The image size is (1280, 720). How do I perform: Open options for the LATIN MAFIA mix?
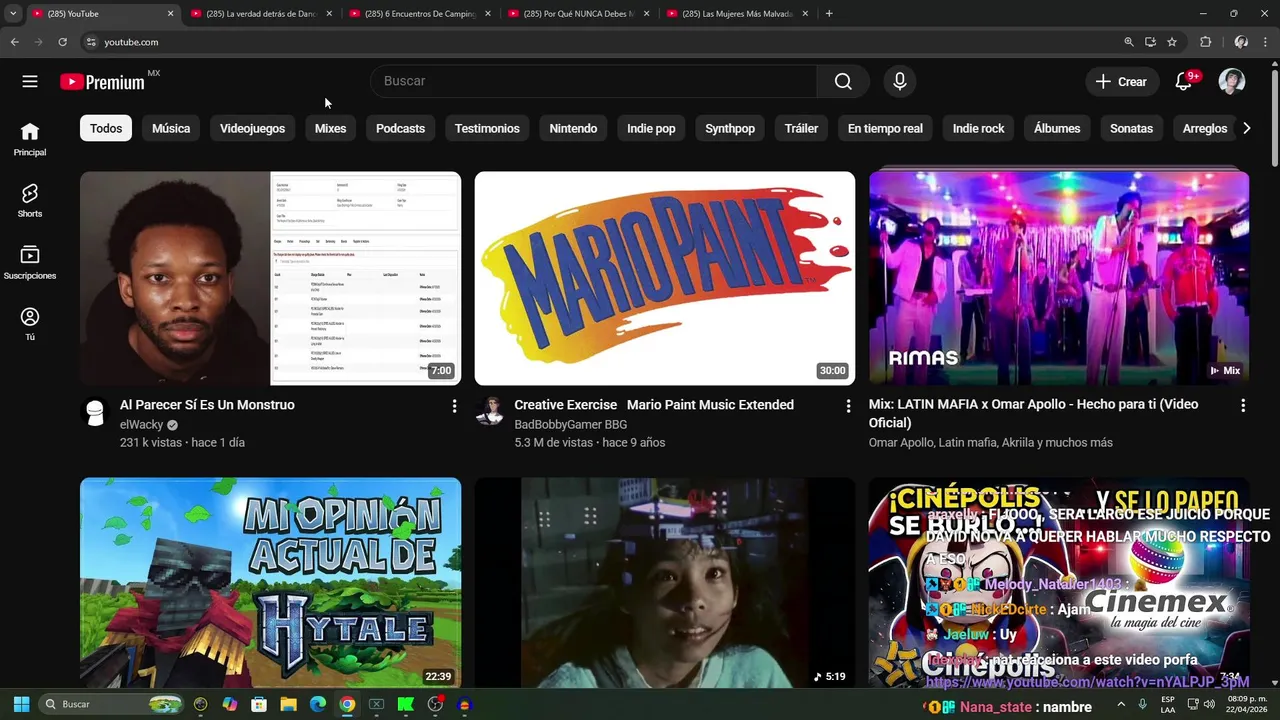[x=1243, y=406]
